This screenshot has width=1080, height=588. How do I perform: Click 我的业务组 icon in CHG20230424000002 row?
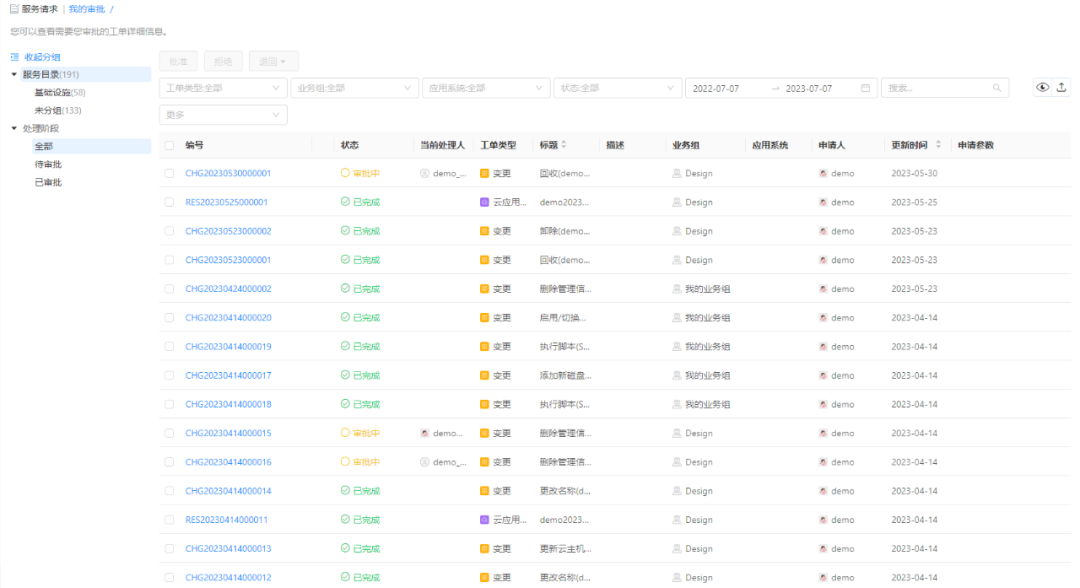676,289
